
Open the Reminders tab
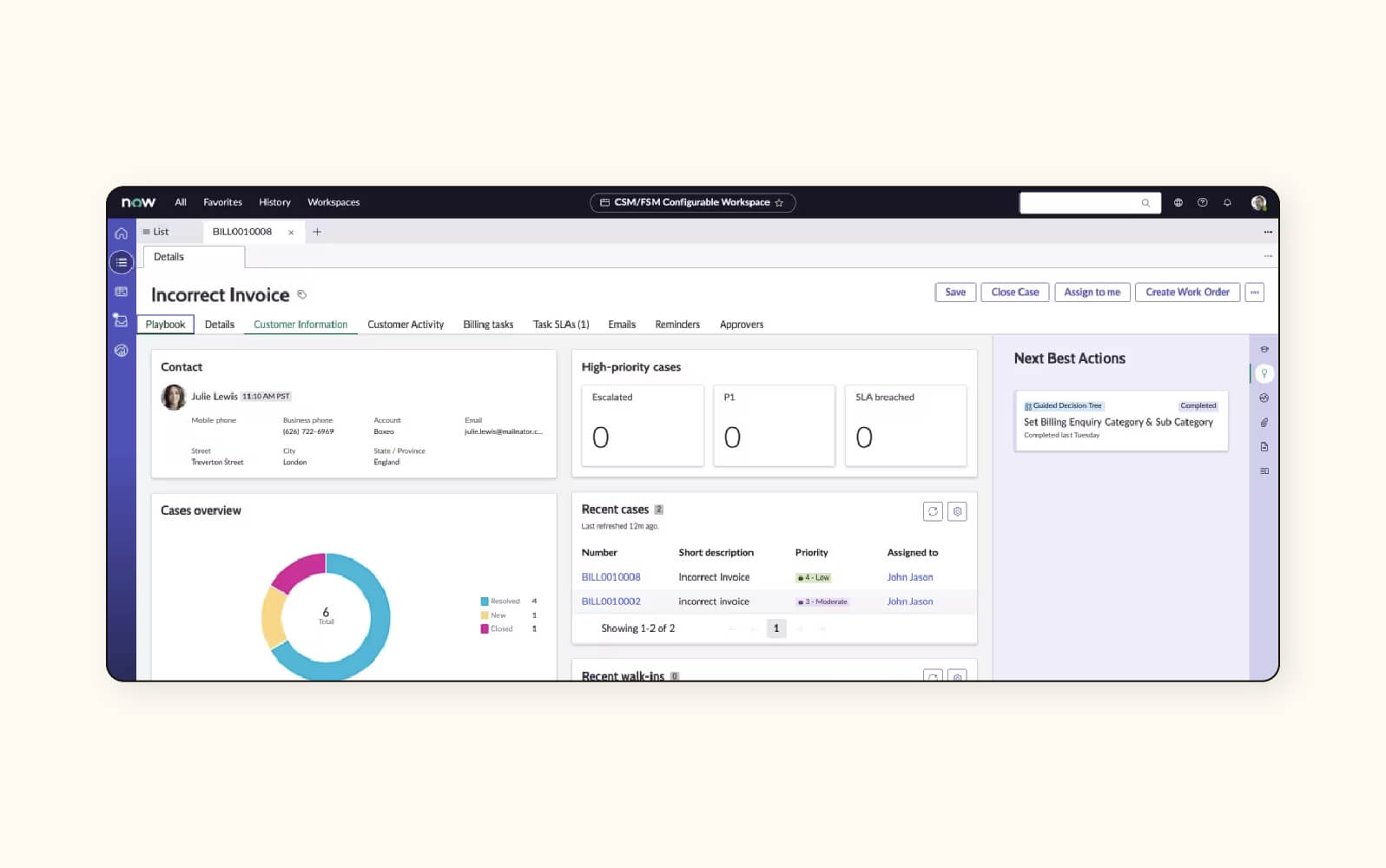click(x=677, y=325)
